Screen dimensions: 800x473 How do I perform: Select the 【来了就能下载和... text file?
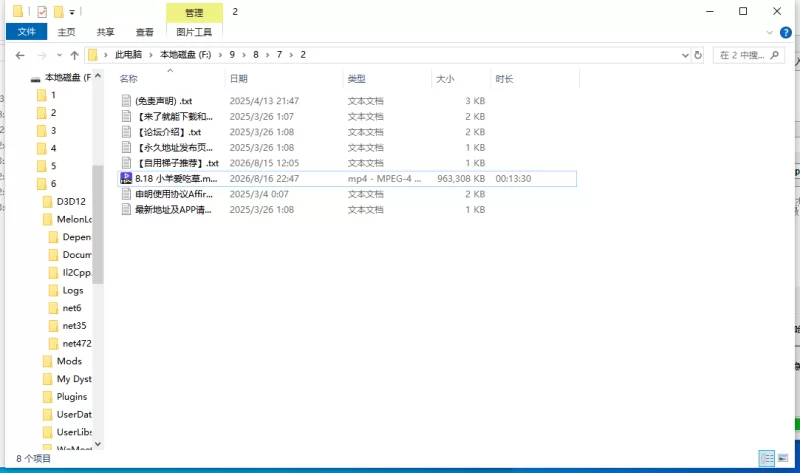174,116
